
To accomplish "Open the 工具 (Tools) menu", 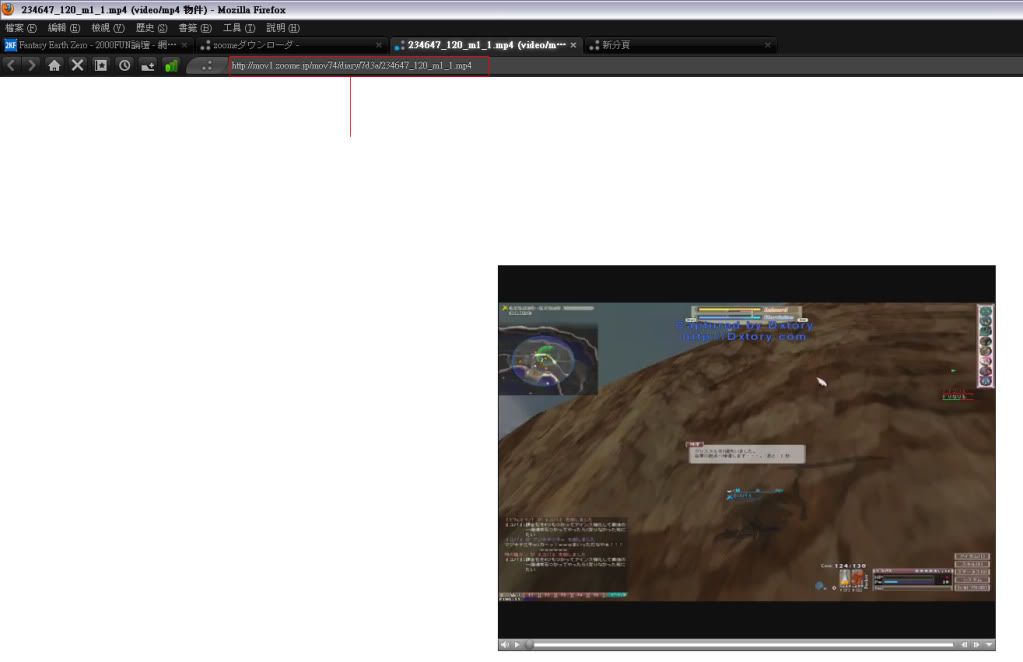I will click(239, 28).
